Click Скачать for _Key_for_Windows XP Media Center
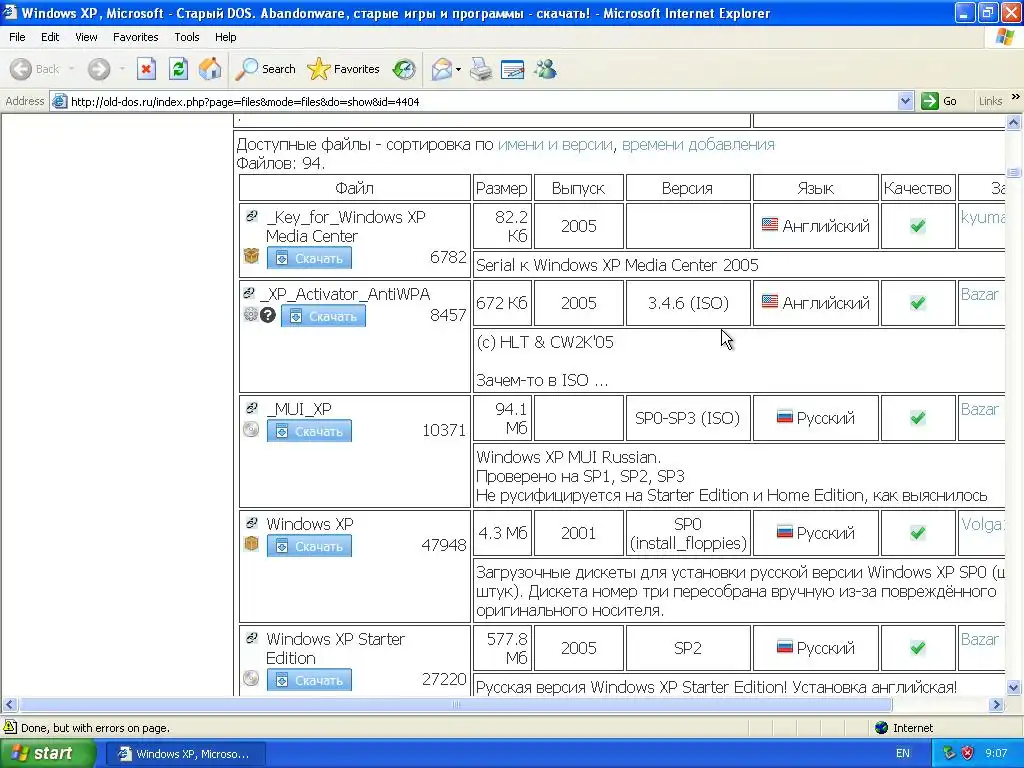This screenshot has width=1024, height=768. [x=309, y=258]
